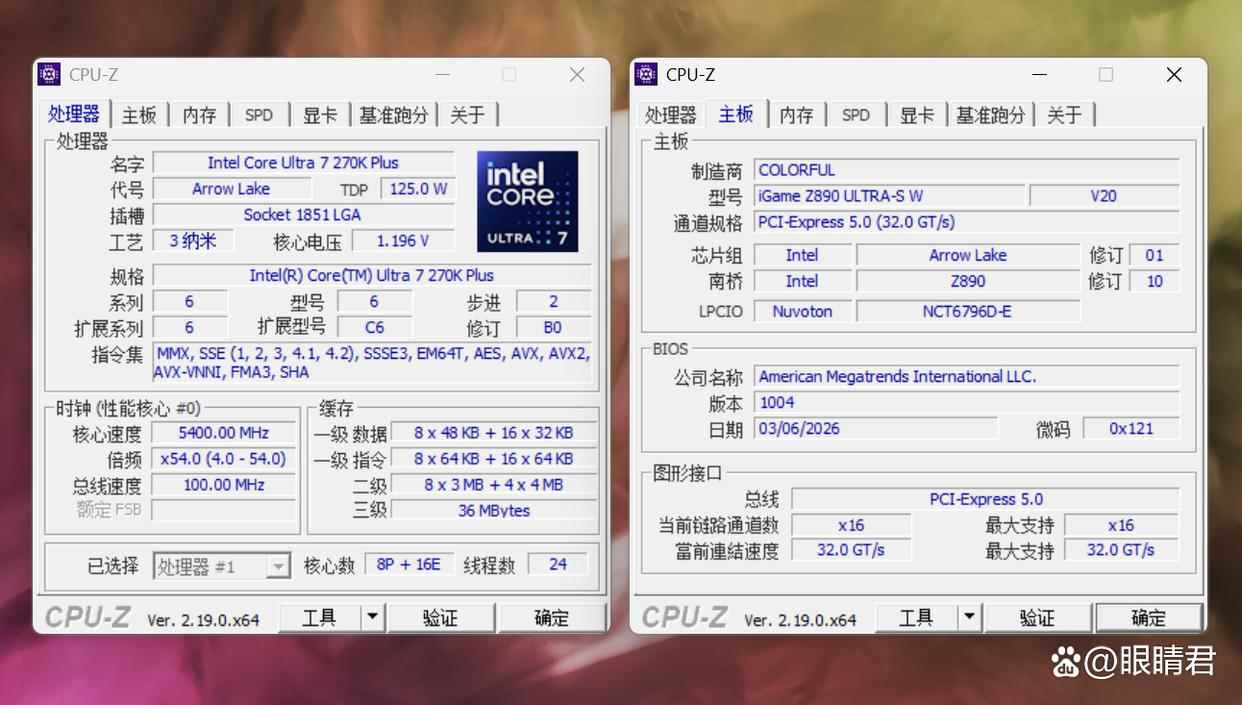Click the x54.0 (4.0 - 54.0) multiplier value
The image size is (1242, 705).
224,459
